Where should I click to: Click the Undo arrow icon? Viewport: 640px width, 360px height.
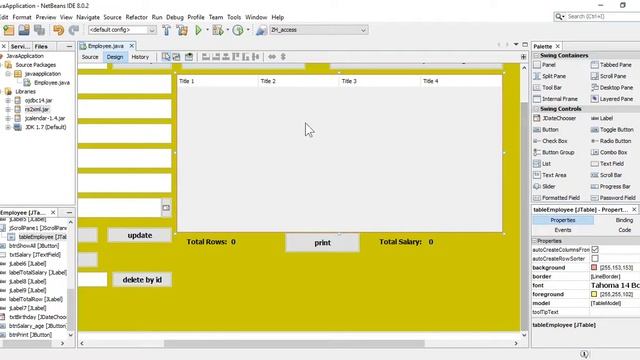(58, 30)
